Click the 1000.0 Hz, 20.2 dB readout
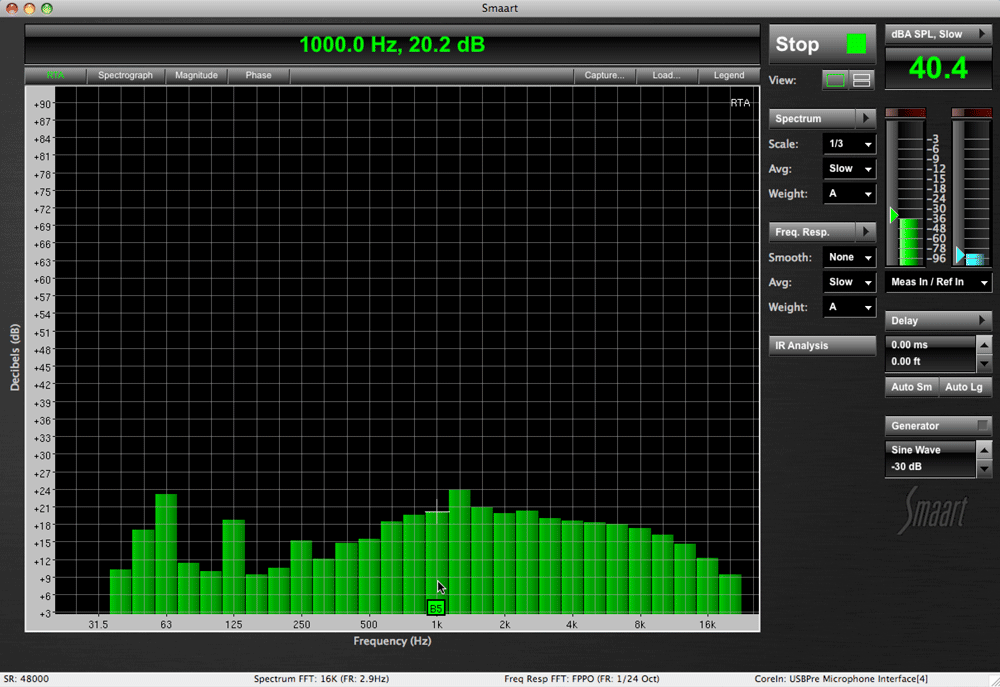 (392, 45)
